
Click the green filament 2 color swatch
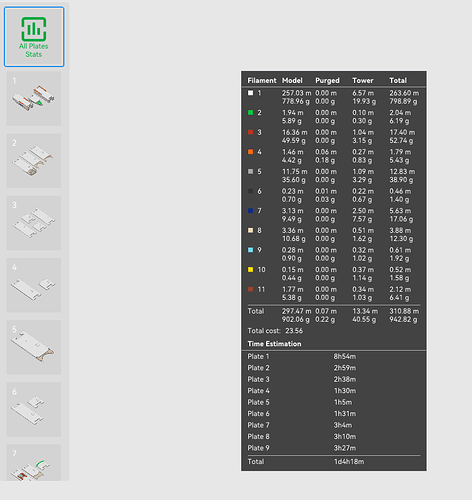(x=250, y=113)
